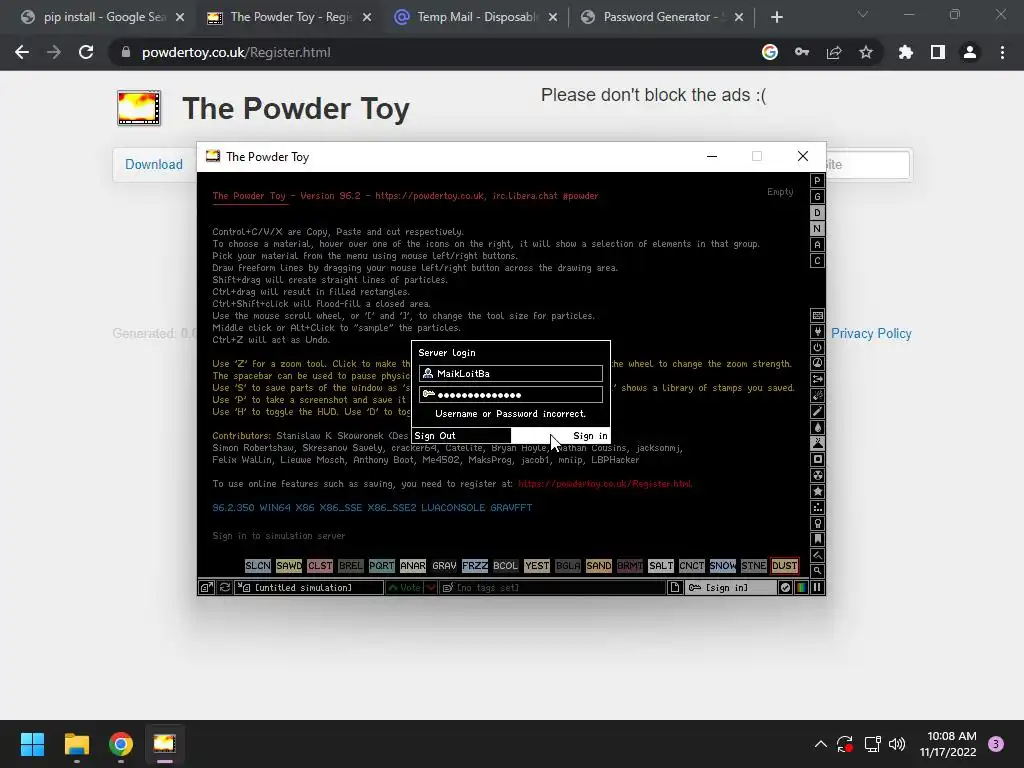
Task: Expand the Chrome tab search chevron
Action: (863, 14)
